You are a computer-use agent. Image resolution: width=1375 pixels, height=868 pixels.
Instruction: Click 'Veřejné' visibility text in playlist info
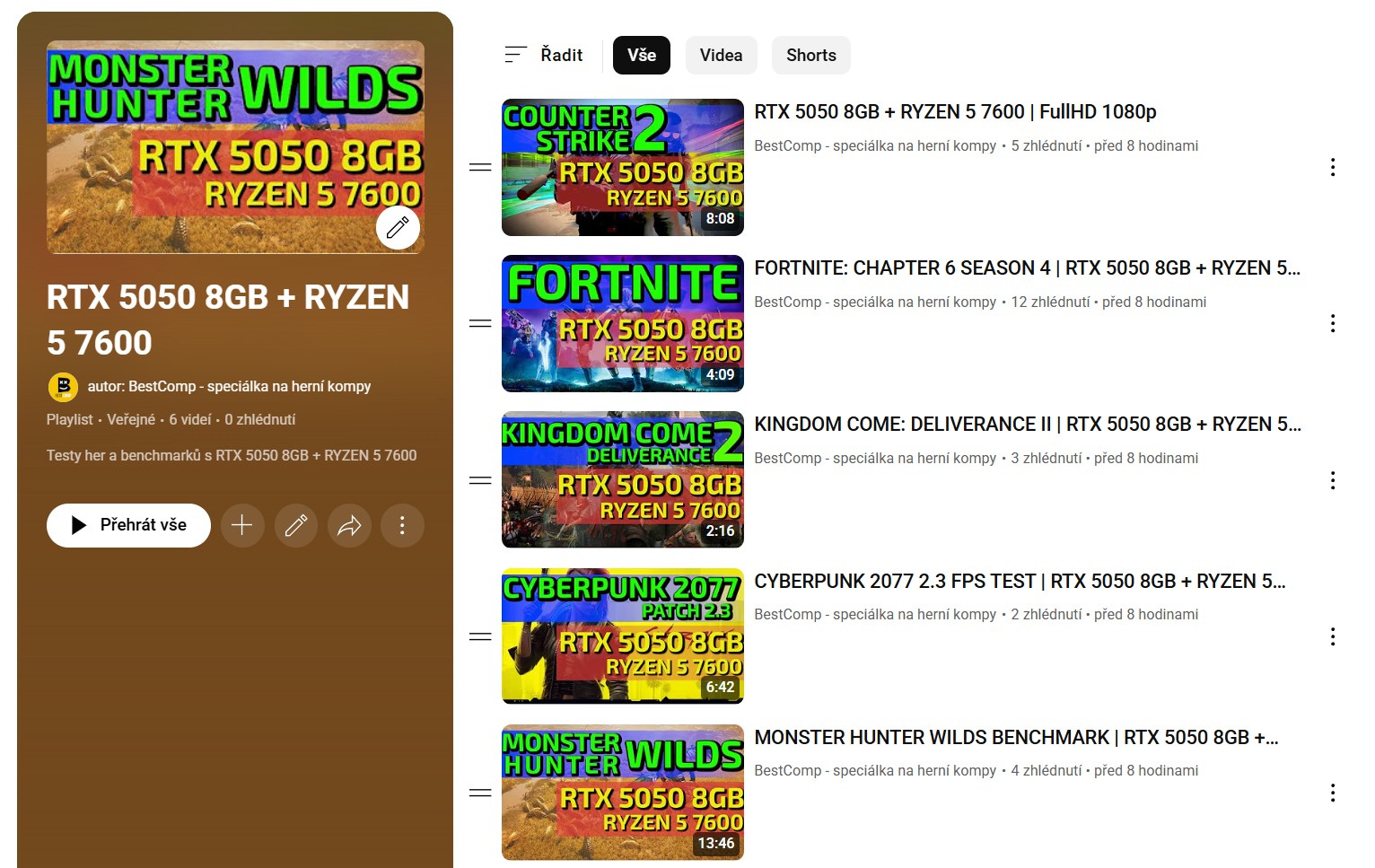coord(131,419)
